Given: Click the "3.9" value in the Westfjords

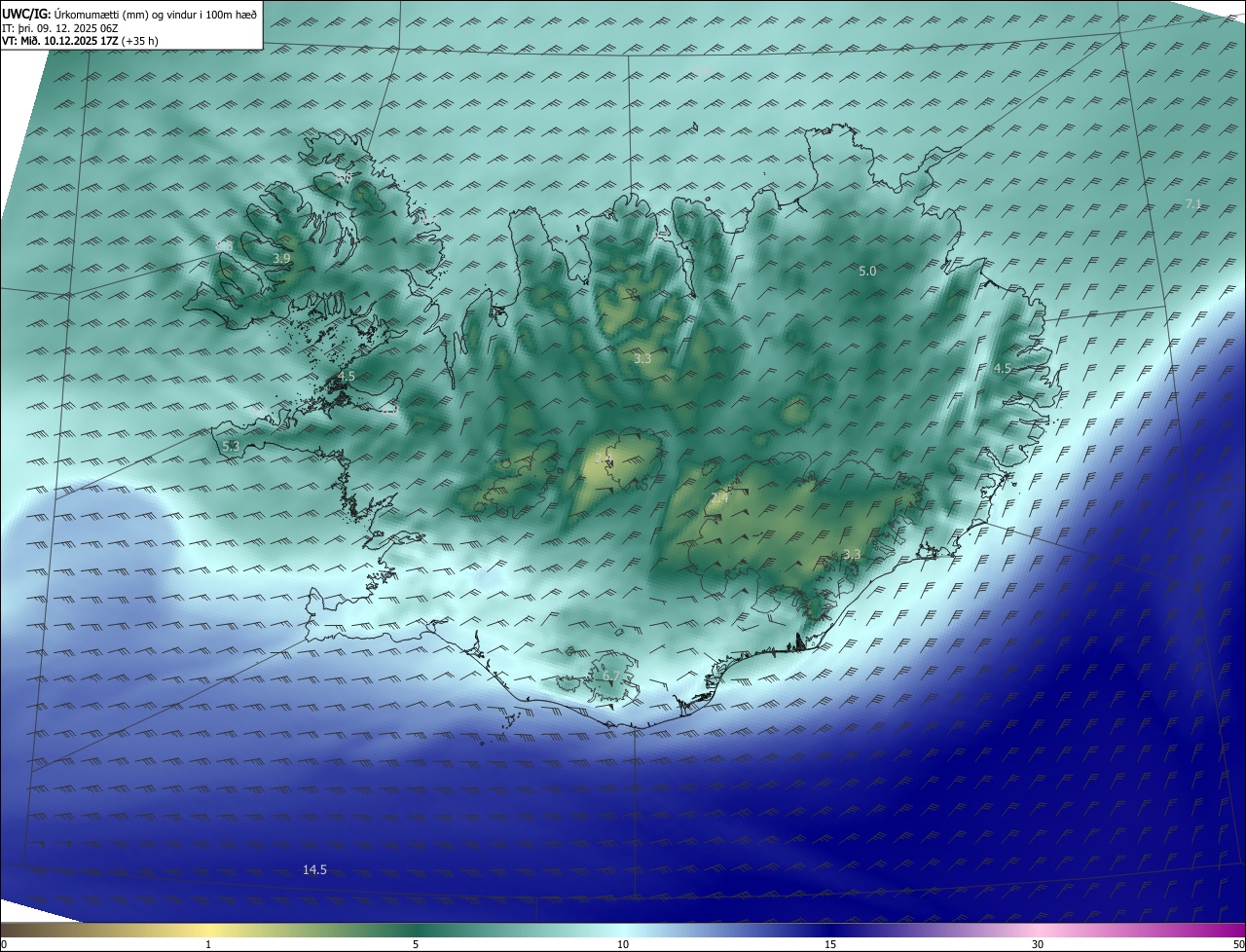Looking at the screenshot, I should point(281,258).
